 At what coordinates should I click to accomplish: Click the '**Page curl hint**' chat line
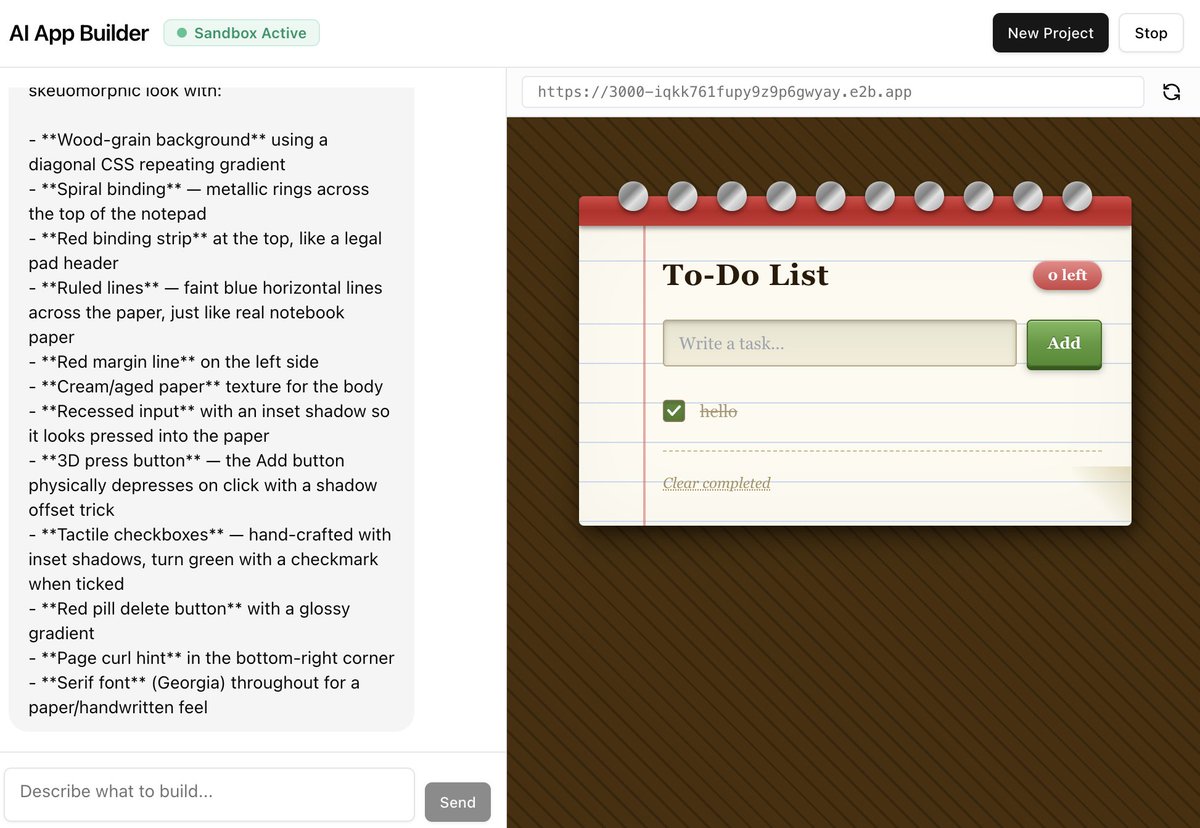click(211, 658)
